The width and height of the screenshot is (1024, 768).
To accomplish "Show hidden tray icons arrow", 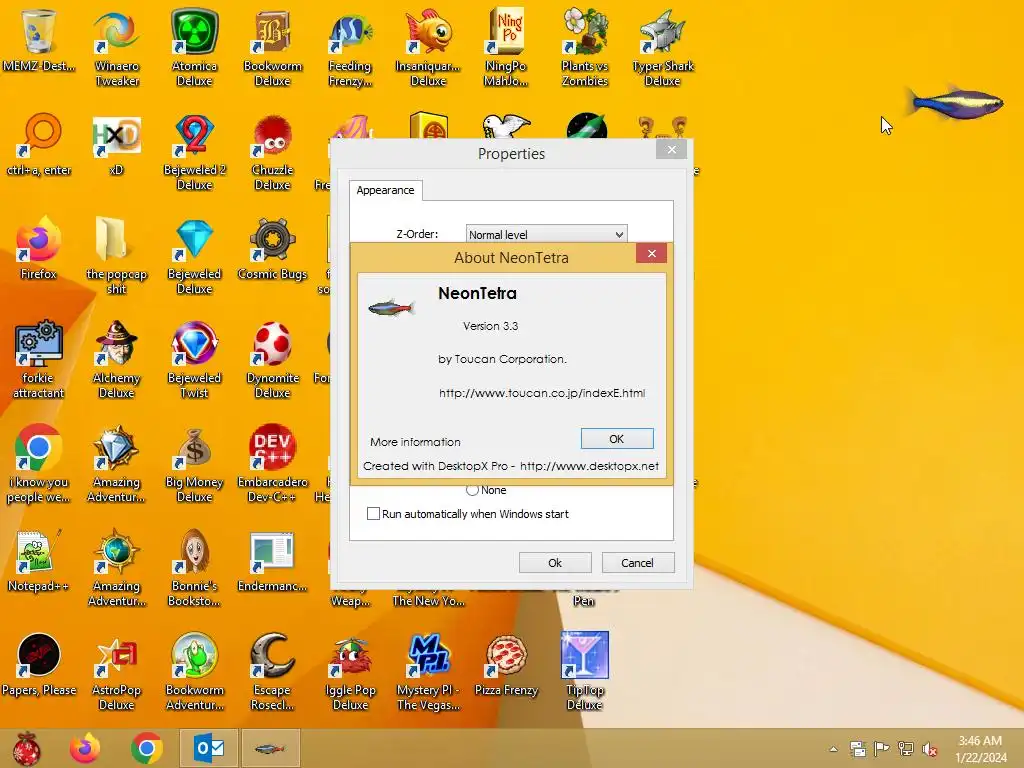I will [833, 749].
